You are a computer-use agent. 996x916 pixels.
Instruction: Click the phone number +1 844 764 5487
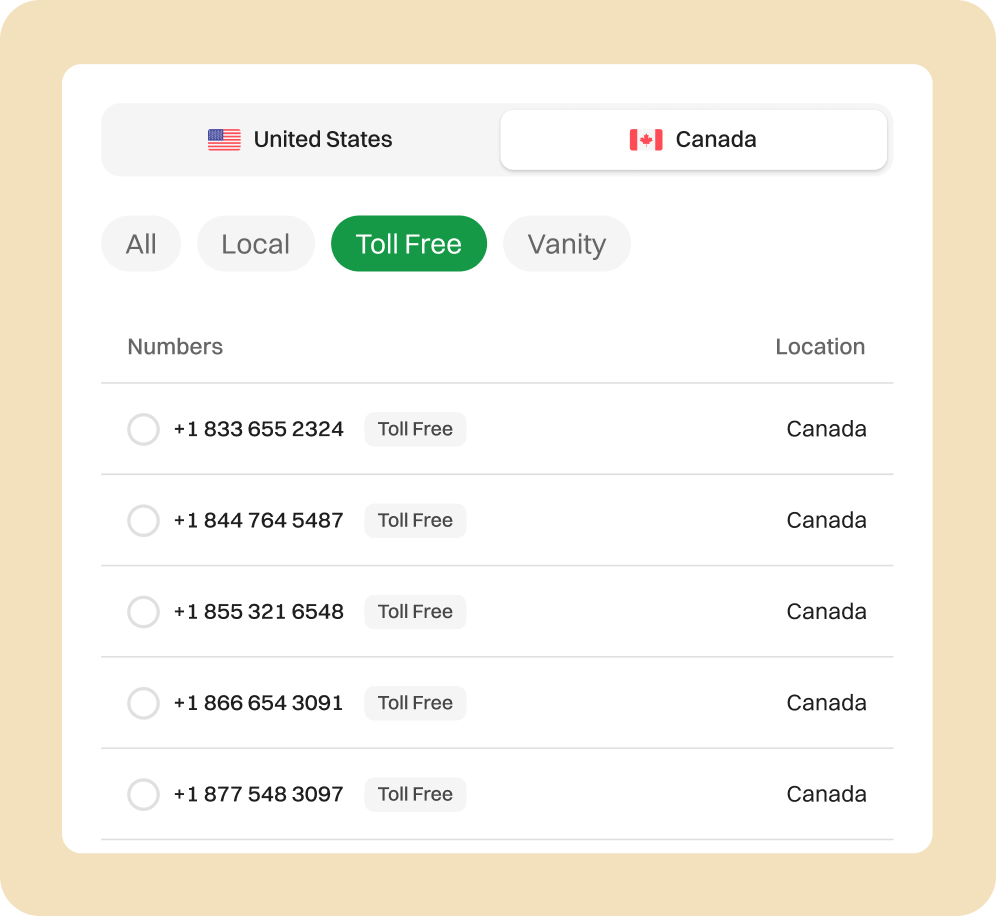click(258, 520)
